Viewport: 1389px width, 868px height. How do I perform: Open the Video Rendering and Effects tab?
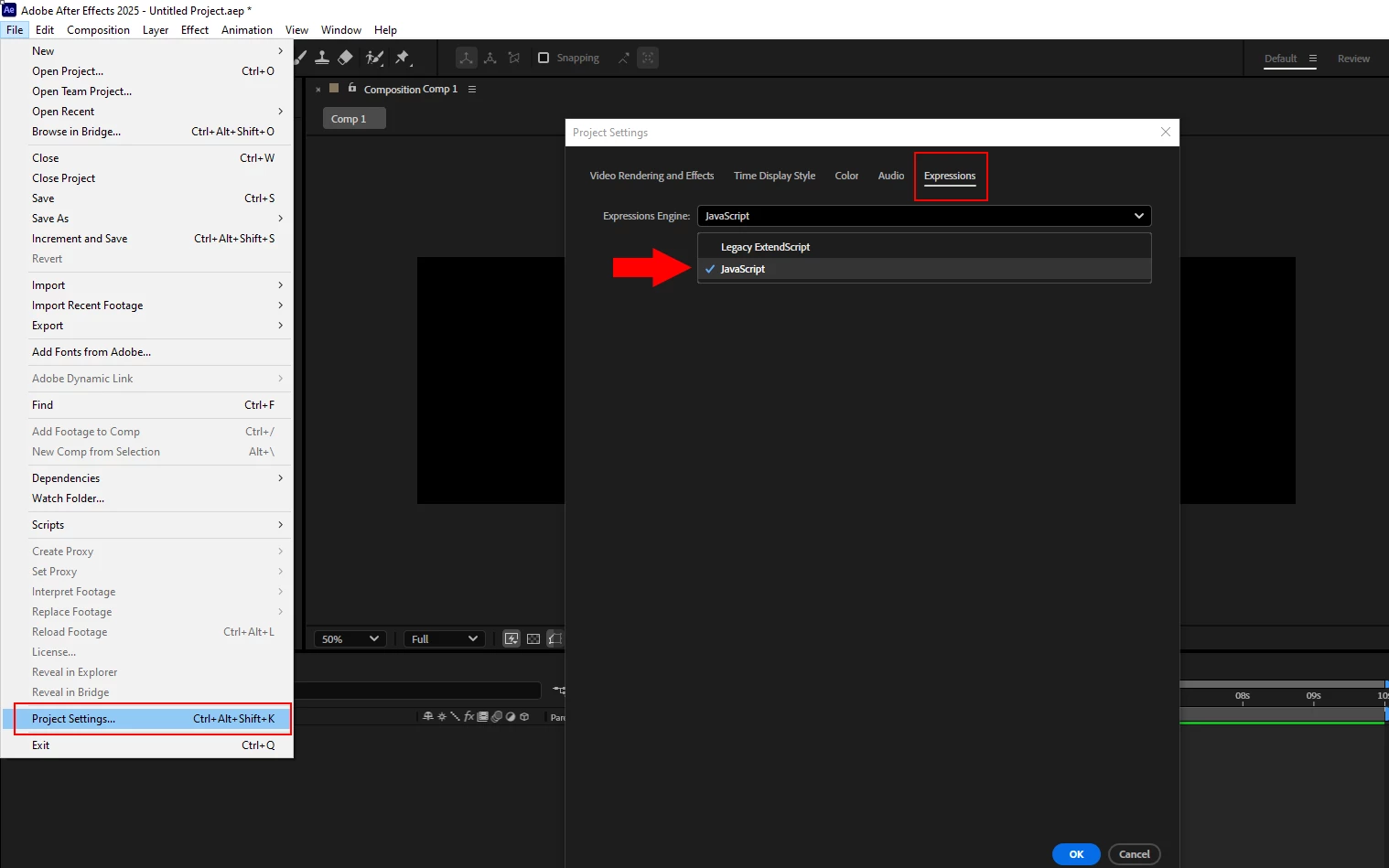click(x=651, y=176)
